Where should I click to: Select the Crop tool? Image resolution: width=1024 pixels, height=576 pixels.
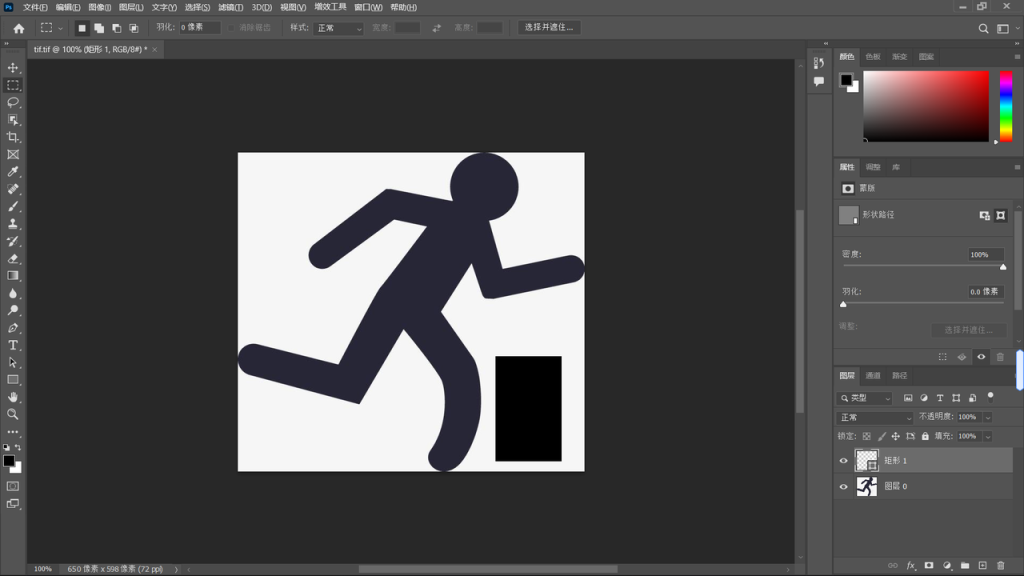tap(13, 137)
